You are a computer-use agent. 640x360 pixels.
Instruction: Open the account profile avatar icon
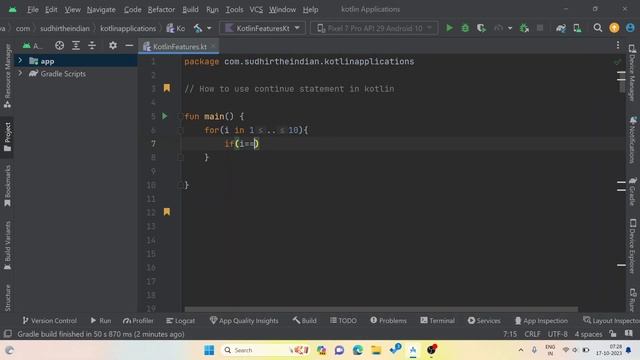click(x=630, y=28)
